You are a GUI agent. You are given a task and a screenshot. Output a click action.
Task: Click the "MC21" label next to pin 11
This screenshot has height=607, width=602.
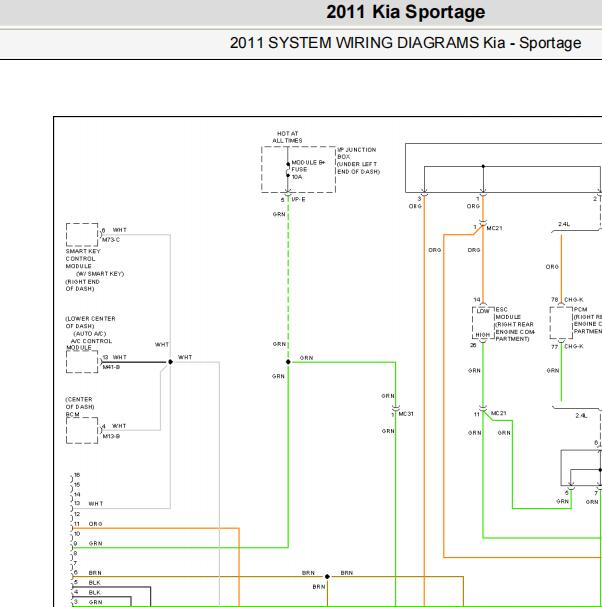pos(498,413)
